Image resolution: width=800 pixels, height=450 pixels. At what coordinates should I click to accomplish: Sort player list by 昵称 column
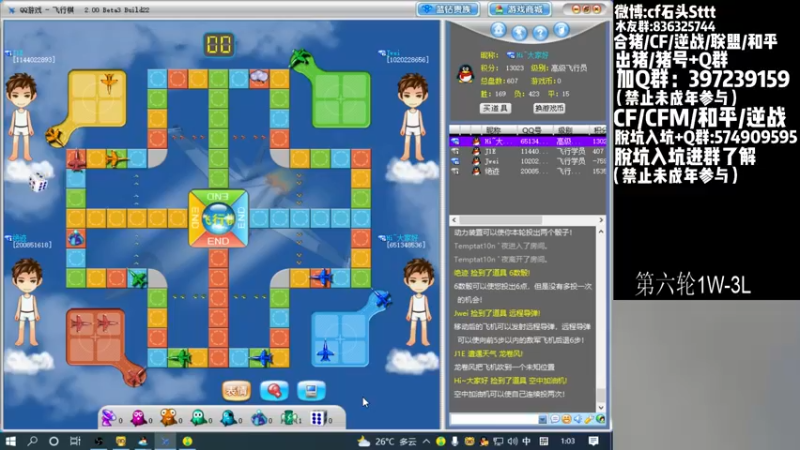(x=493, y=130)
